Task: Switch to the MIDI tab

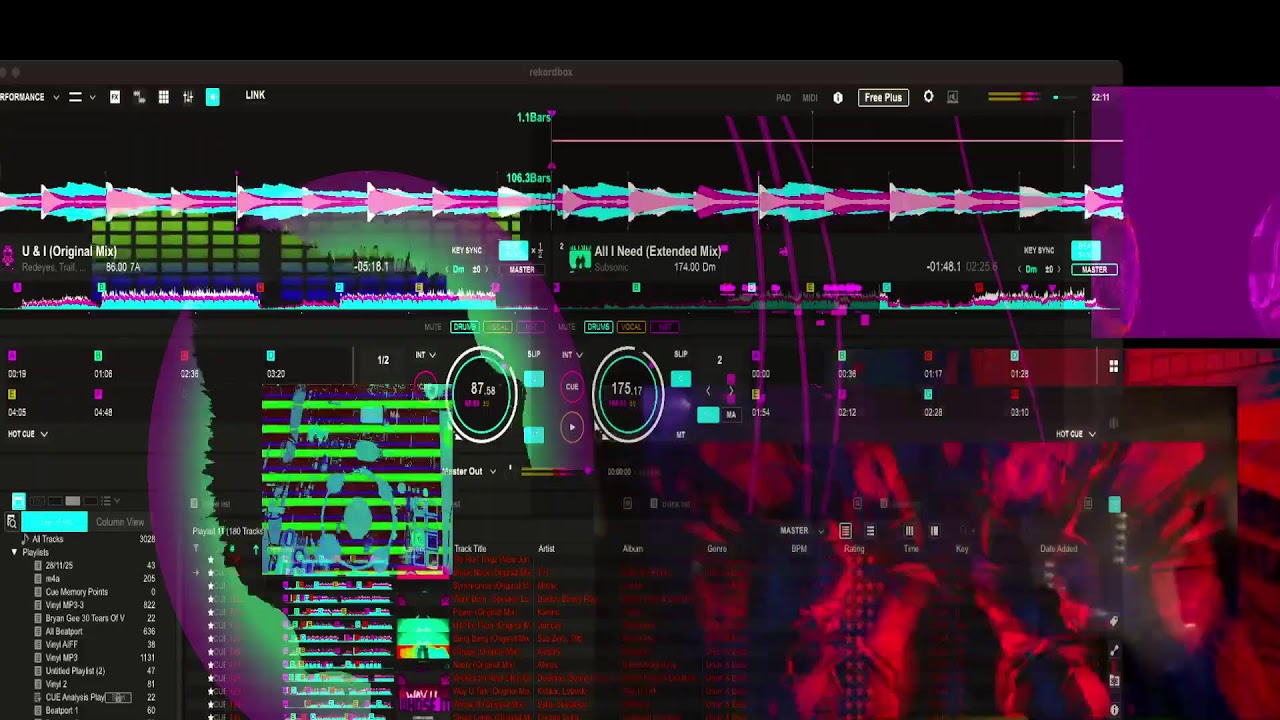Action: point(810,98)
